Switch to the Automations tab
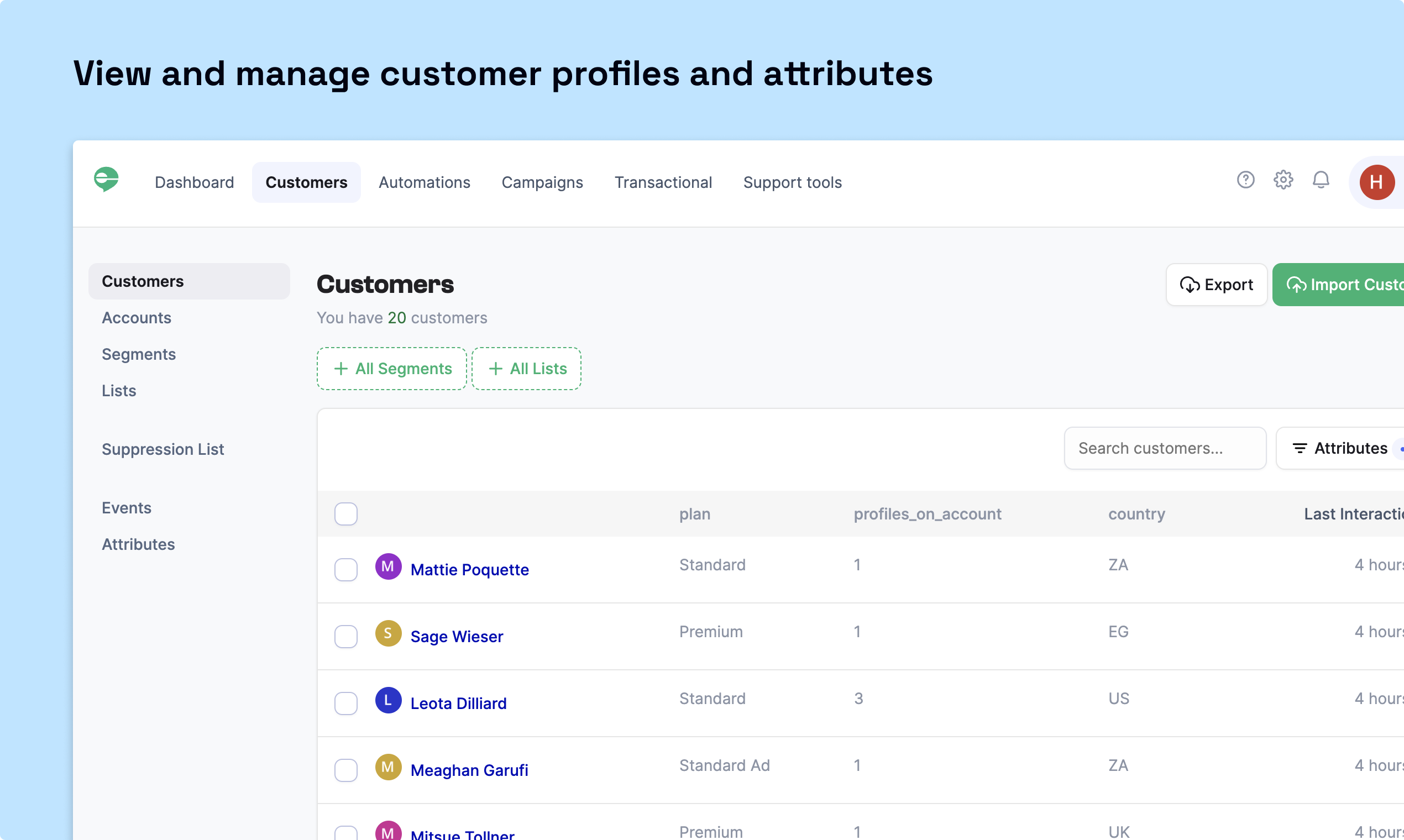Image resolution: width=1404 pixels, height=840 pixels. tap(424, 182)
